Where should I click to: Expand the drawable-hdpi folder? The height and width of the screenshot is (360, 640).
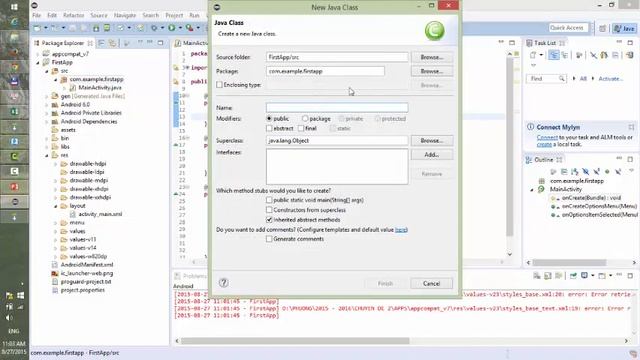pos(56,164)
